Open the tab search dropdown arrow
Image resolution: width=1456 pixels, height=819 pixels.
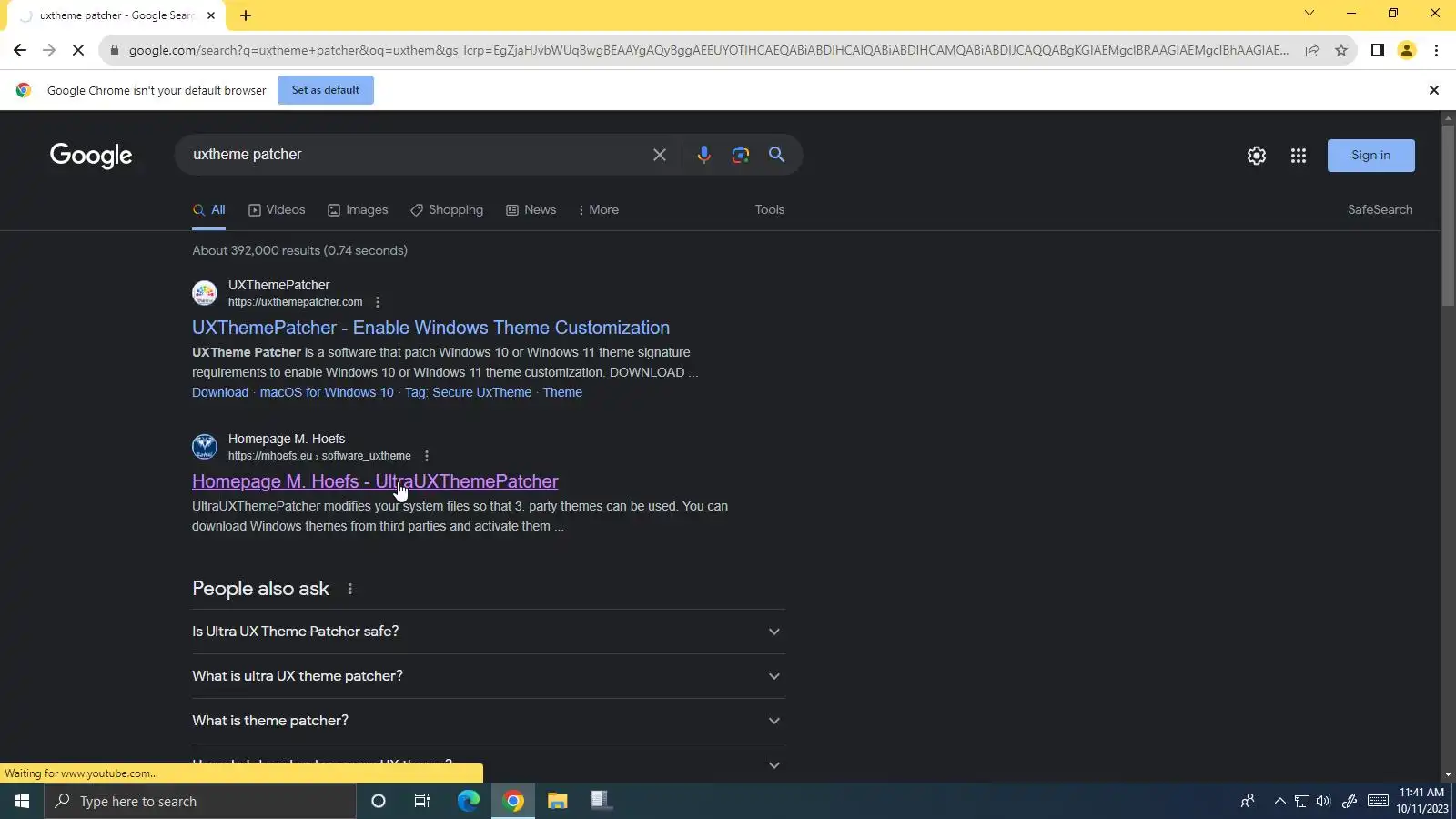(x=1309, y=14)
